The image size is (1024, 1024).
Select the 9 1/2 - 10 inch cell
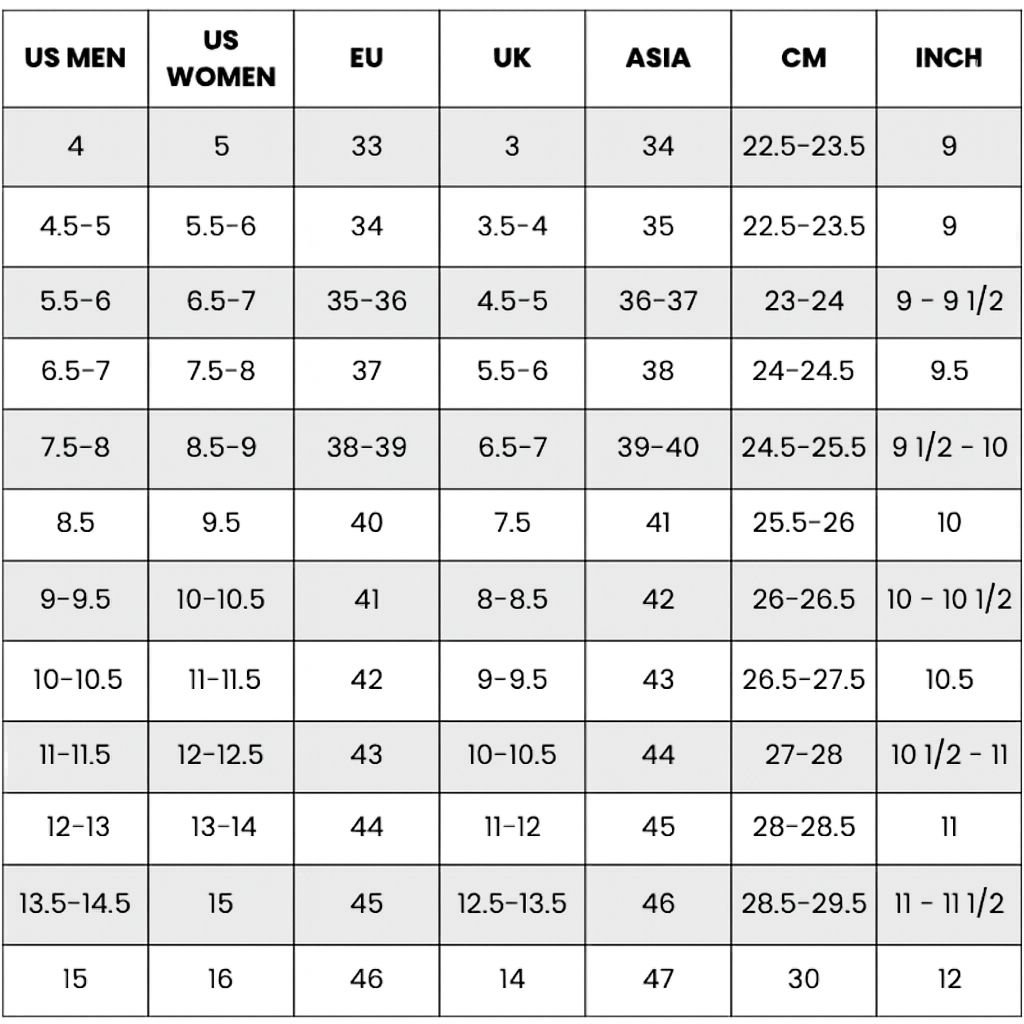click(949, 447)
